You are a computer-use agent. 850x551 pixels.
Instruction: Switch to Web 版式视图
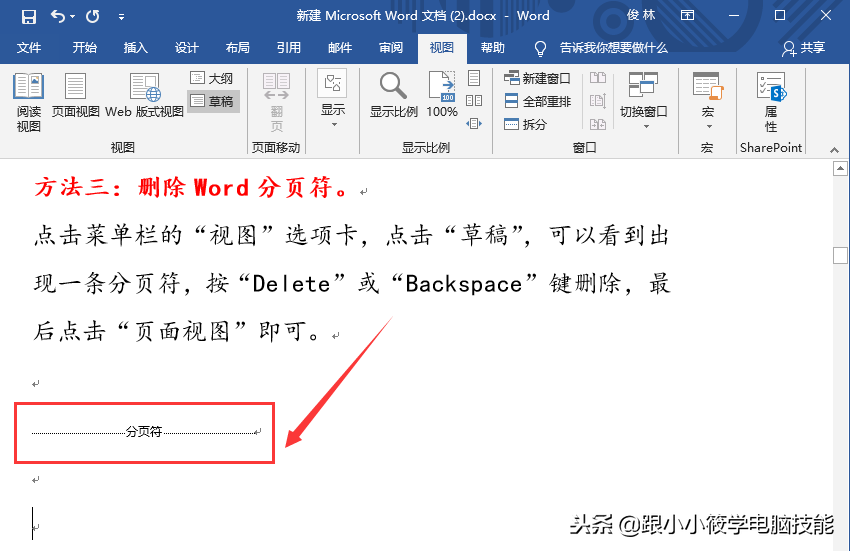click(144, 96)
